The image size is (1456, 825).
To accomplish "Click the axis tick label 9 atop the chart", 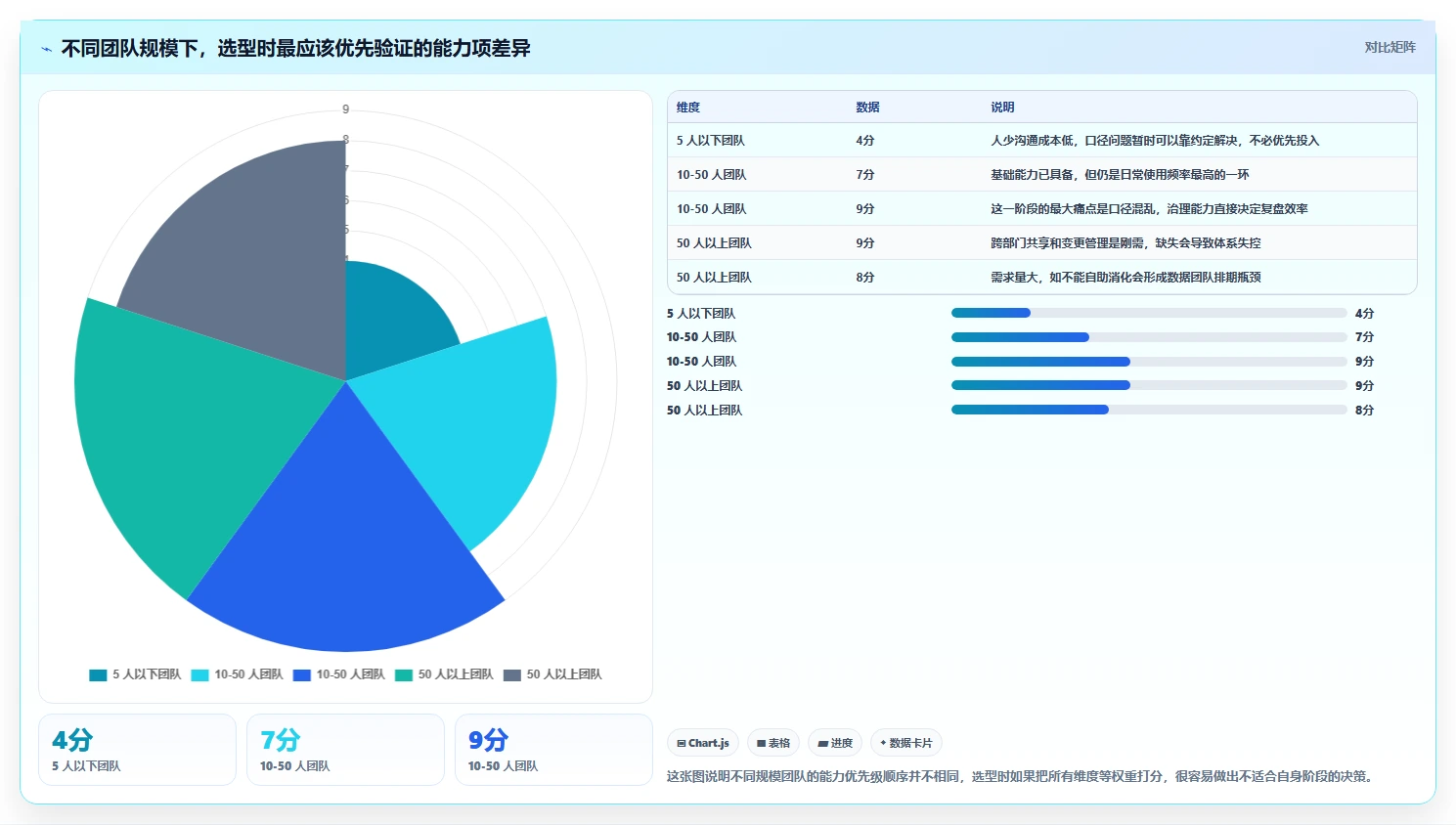I will tap(345, 109).
